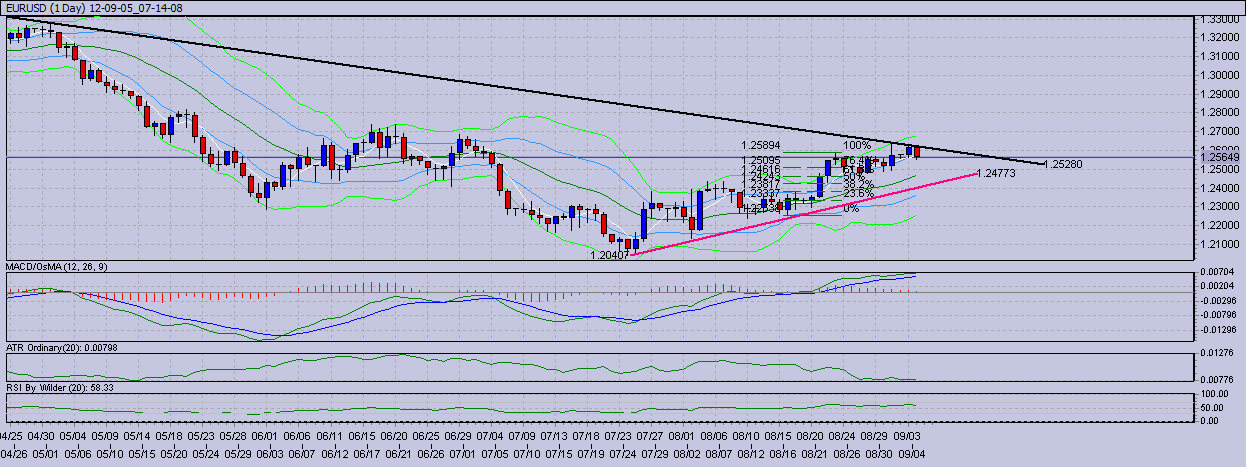Click the Fibonacci 100% level label
This screenshot has height=467, width=1246.
(857, 146)
